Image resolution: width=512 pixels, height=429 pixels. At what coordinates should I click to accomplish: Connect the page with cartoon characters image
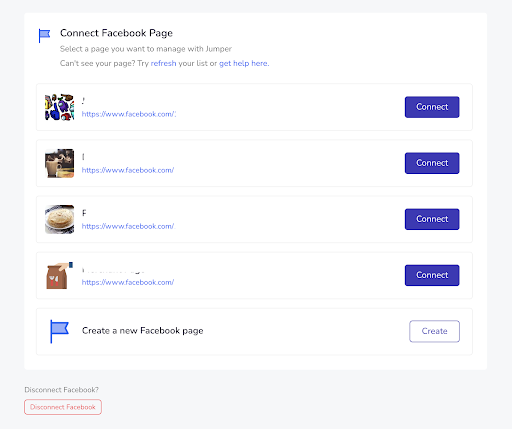pos(432,107)
